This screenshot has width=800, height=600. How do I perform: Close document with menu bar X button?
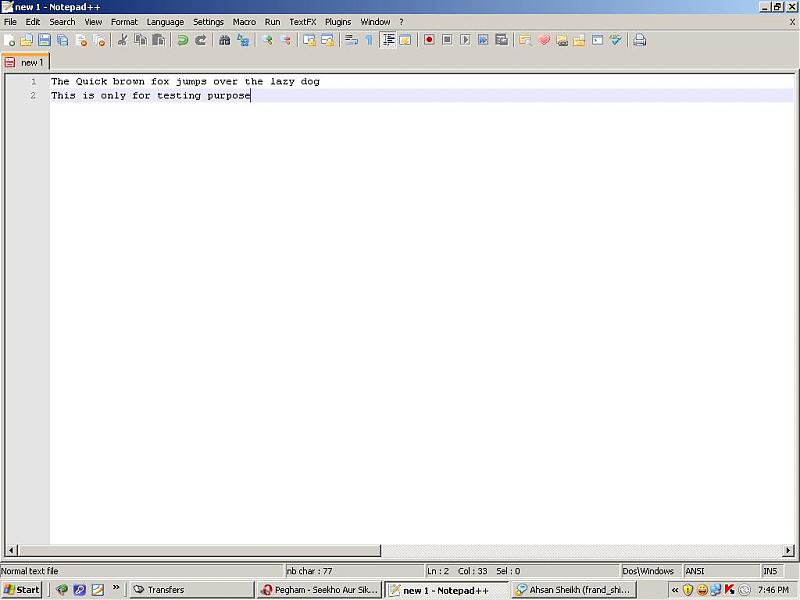792,22
